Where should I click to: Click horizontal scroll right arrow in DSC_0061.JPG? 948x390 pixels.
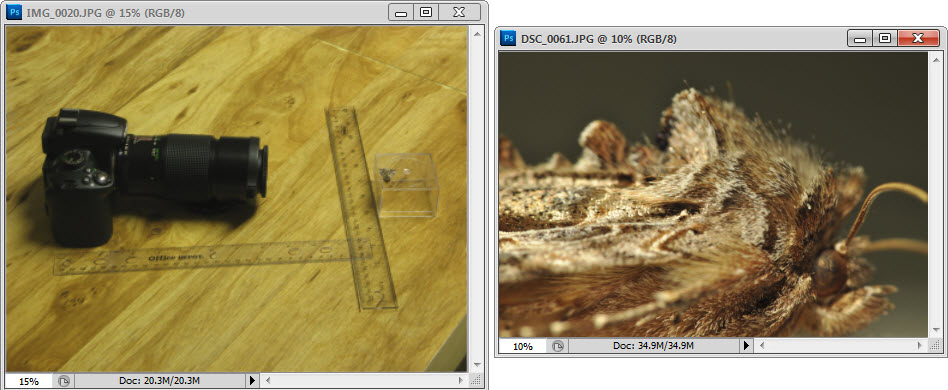click(921, 346)
